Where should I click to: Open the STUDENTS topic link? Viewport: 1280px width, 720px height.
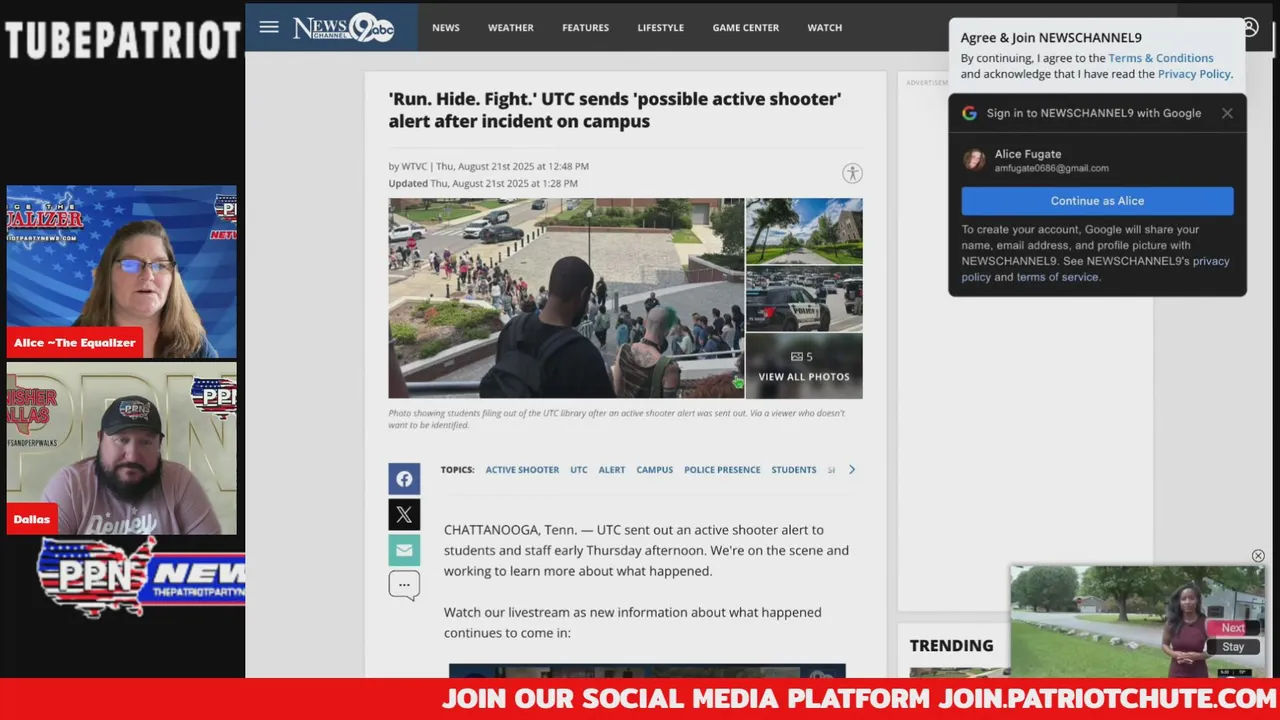pyautogui.click(x=794, y=469)
